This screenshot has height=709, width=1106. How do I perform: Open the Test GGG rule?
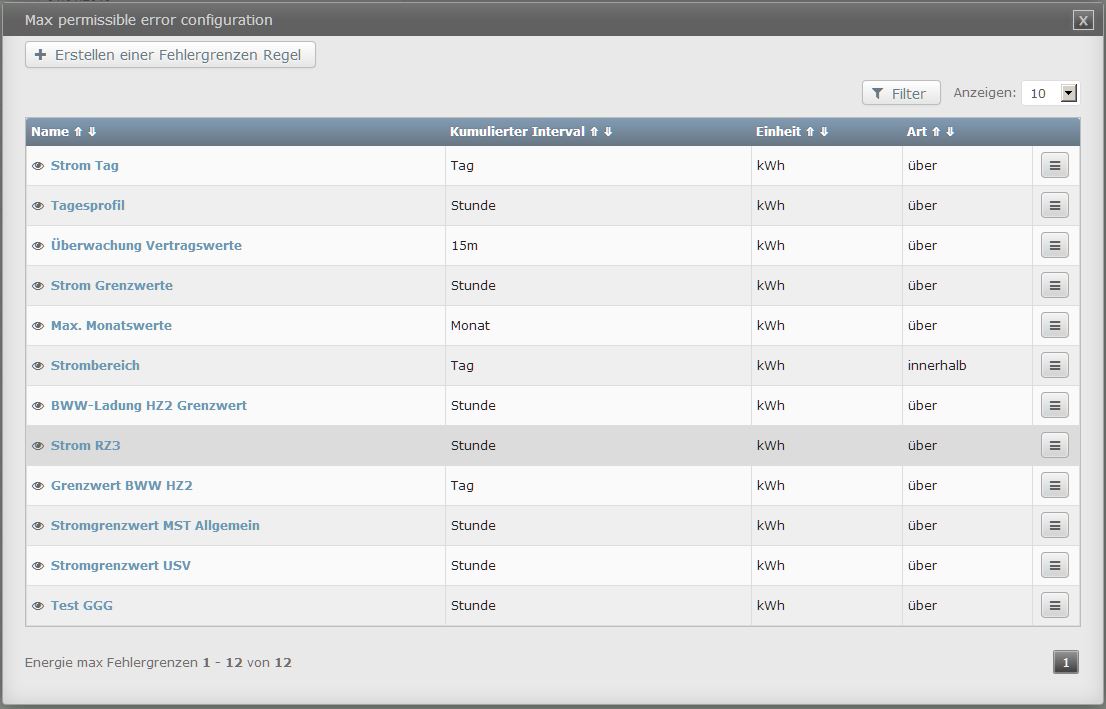[82, 605]
